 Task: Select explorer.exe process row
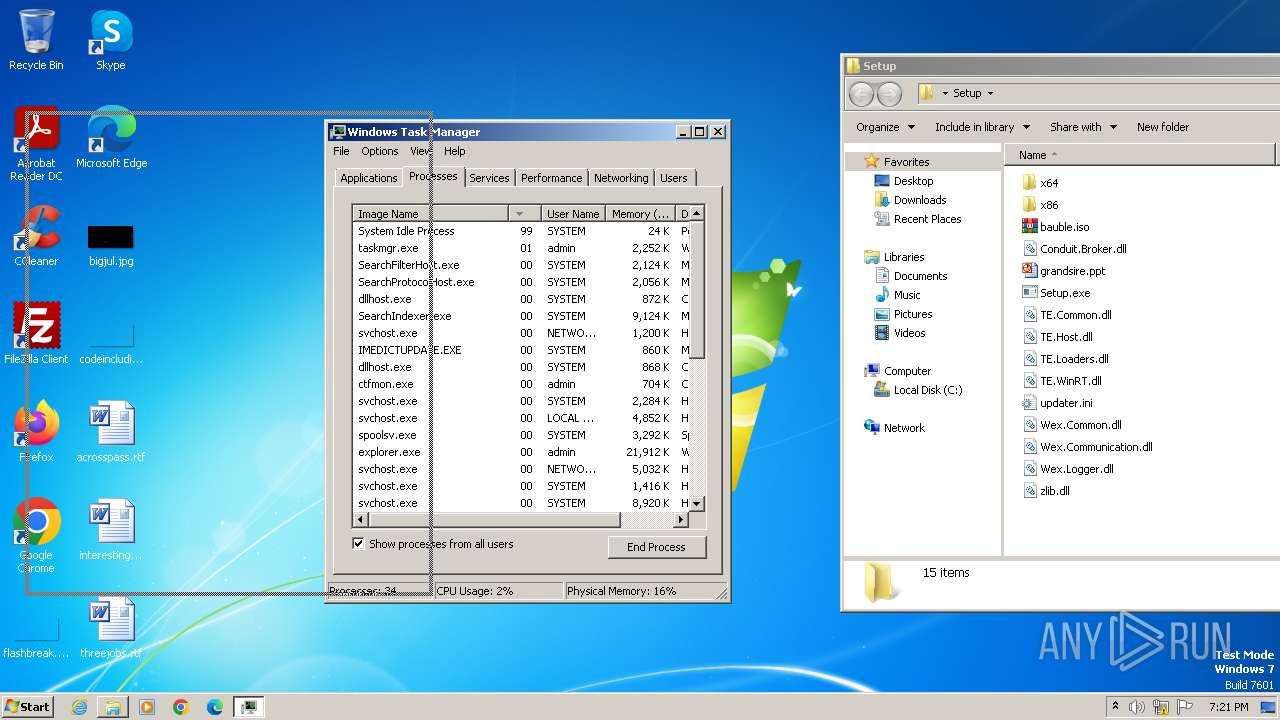point(521,452)
